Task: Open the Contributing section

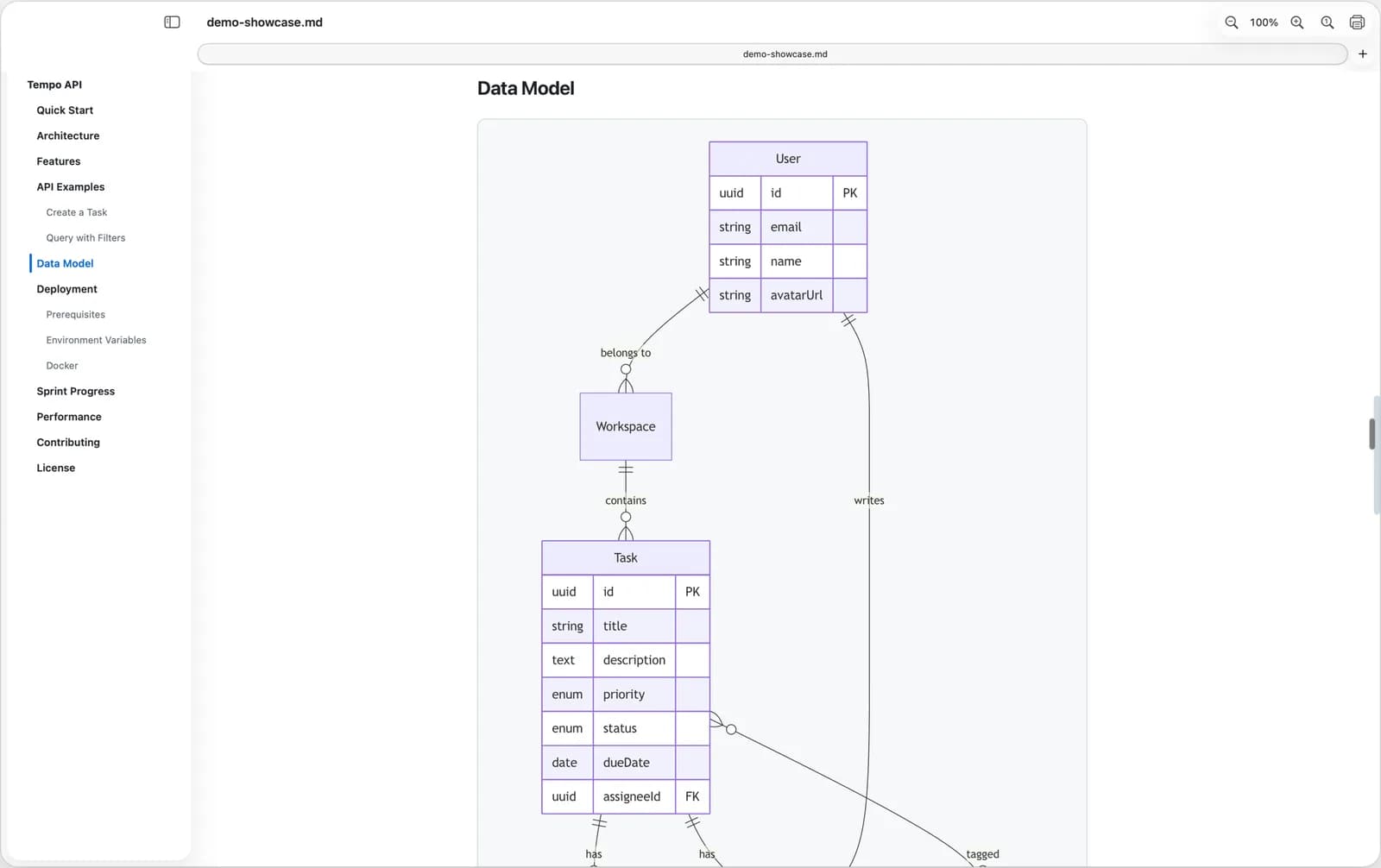Action: click(68, 442)
